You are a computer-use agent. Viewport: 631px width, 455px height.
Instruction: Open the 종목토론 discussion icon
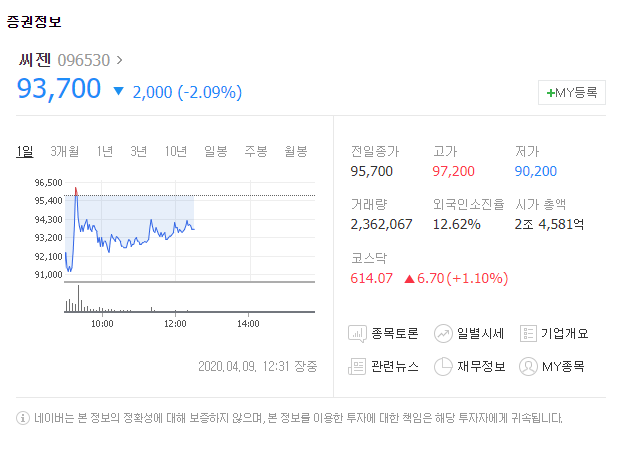[357, 334]
